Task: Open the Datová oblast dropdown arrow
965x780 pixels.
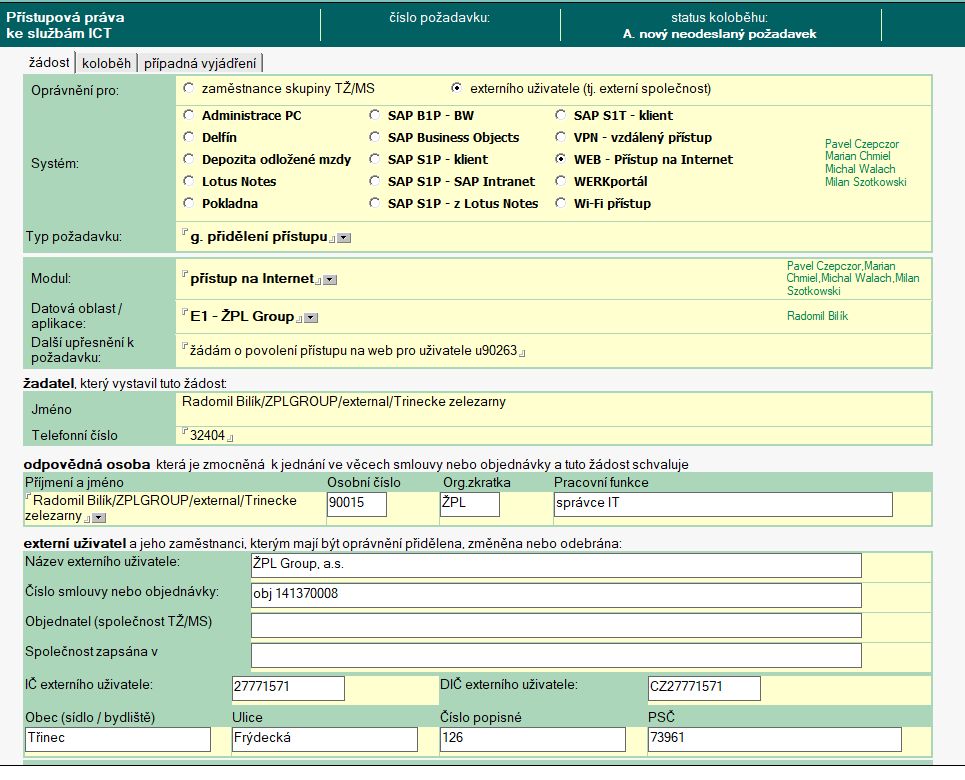Action: pyautogui.click(x=311, y=318)
